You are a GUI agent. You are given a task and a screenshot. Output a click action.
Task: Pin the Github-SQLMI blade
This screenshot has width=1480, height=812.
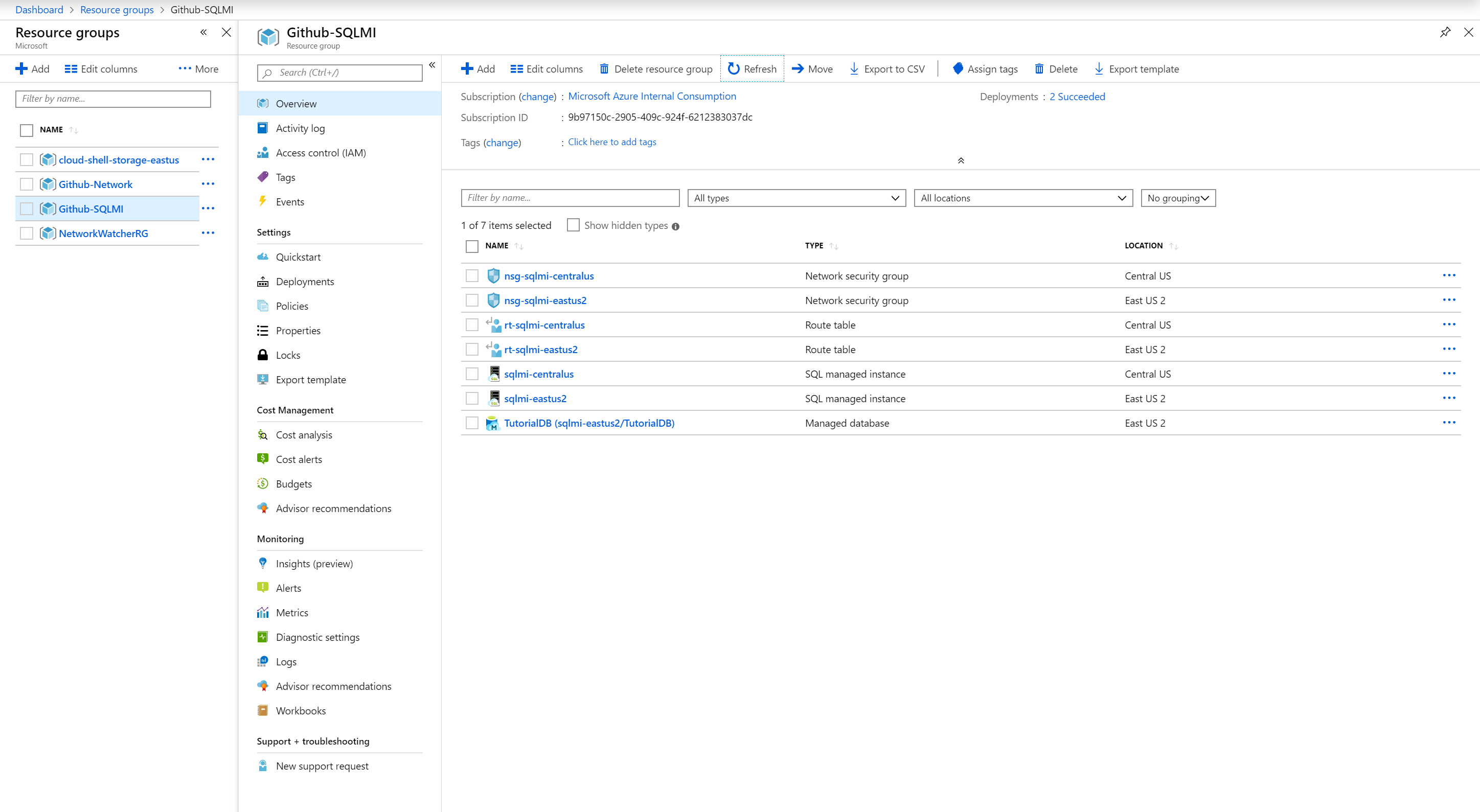[x=1444, y=32]
